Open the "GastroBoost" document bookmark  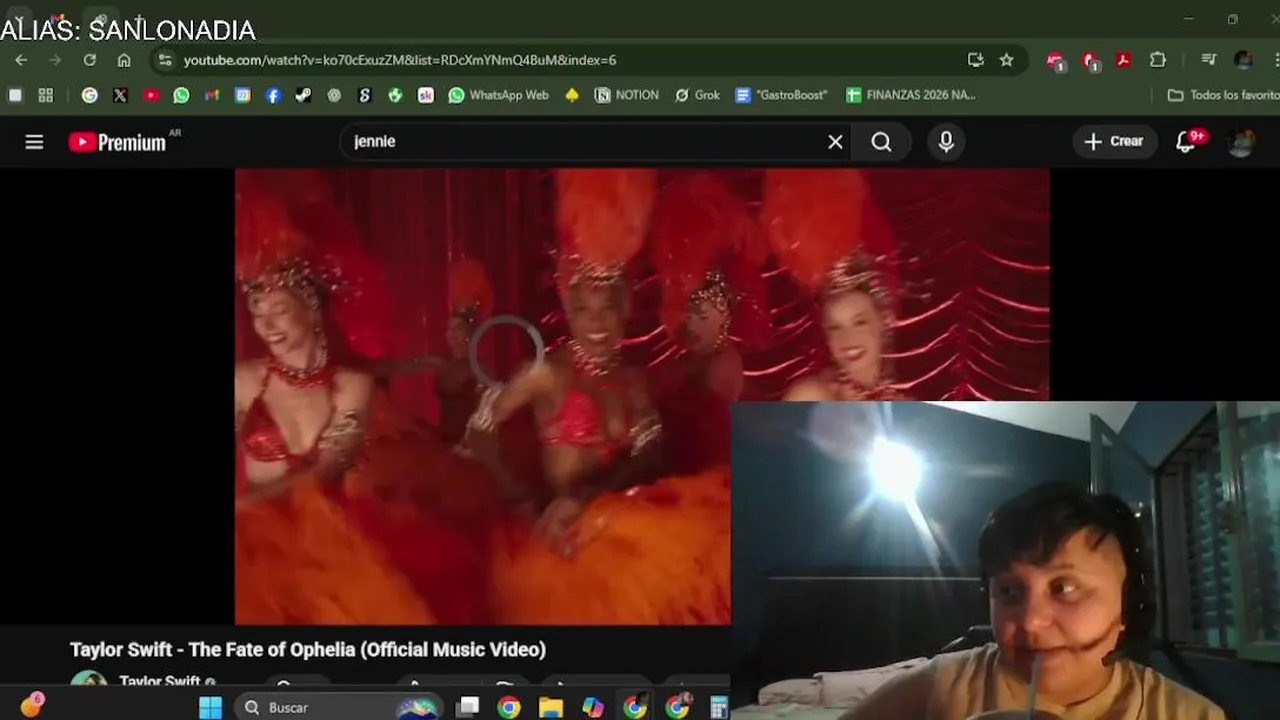pos(781,95)
